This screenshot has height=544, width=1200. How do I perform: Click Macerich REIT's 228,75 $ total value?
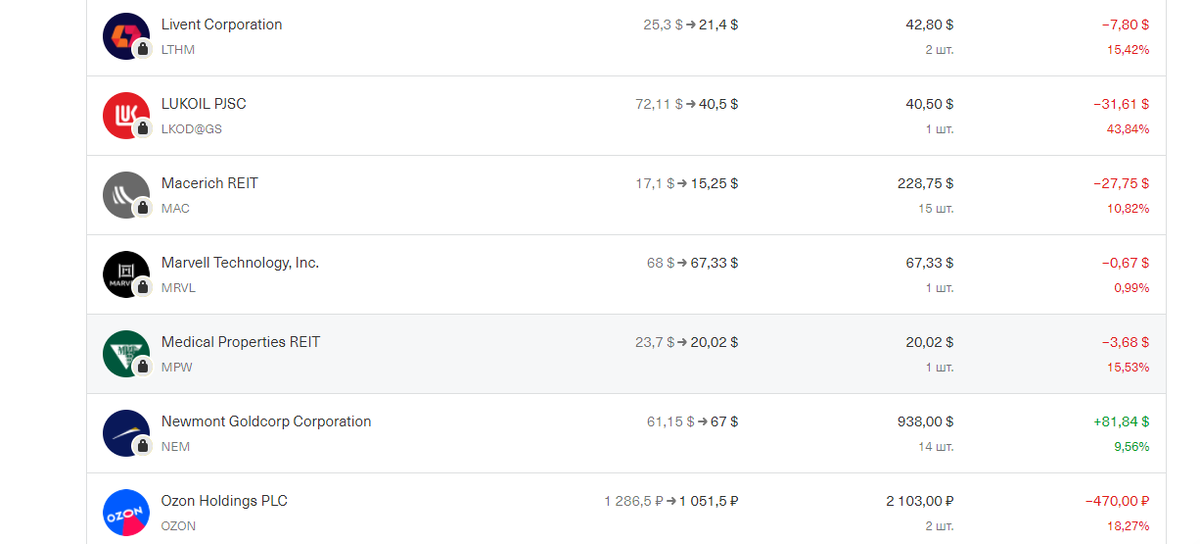pyautogui.click(x=925, y=184)
